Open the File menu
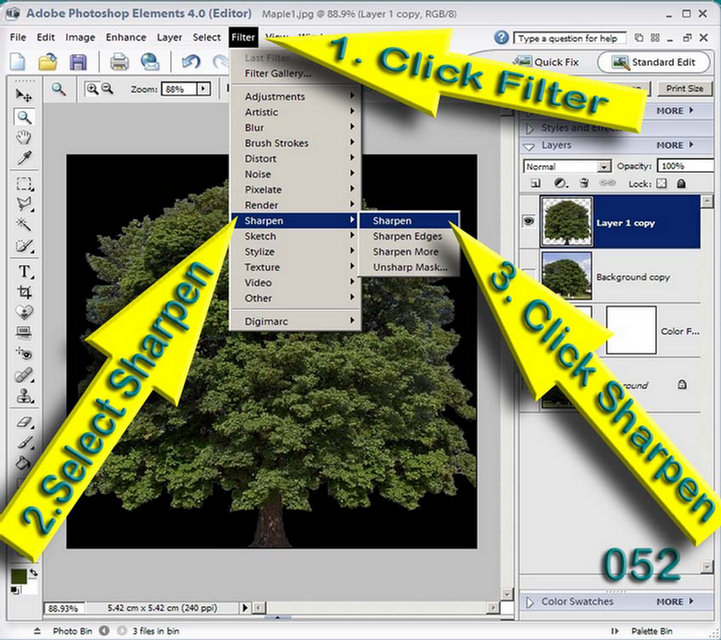721x640 pixels. tap(18, 37)
